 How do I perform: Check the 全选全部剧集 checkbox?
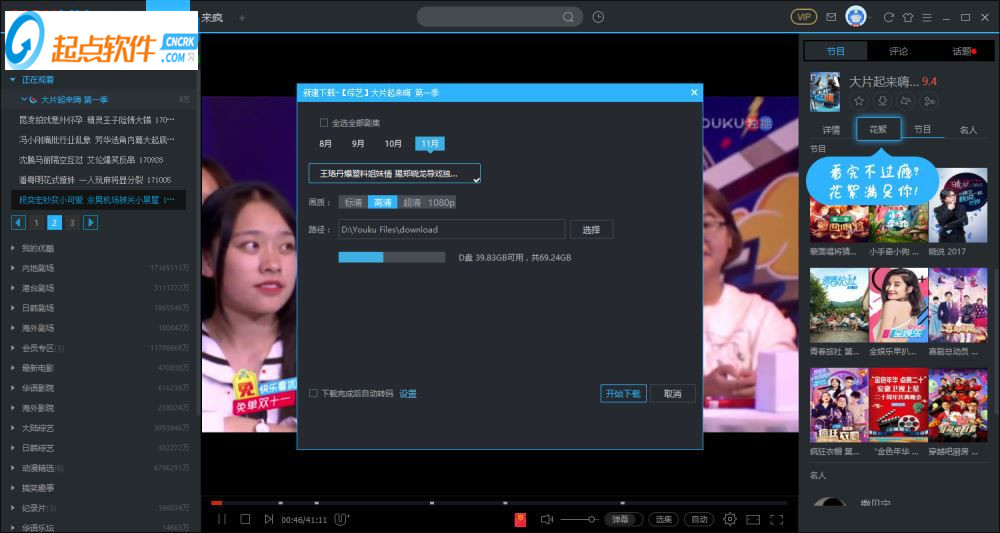[x=323, y=122]
